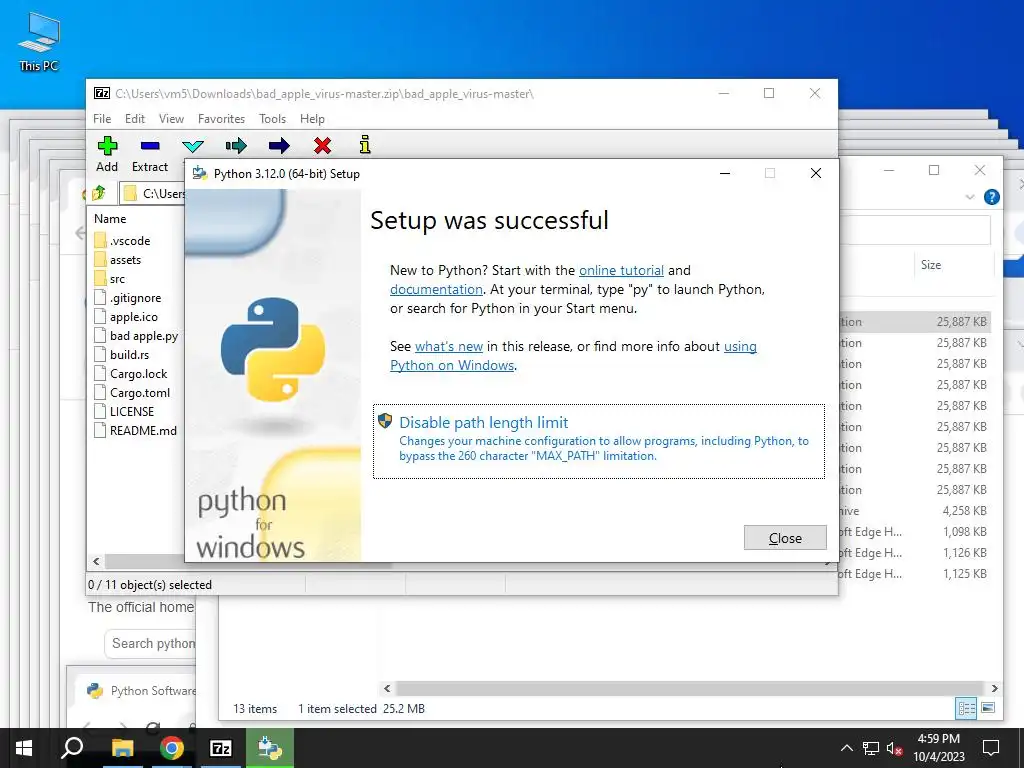The height and width of the screenshot is (768, 1024).
Task: Open the documentation link
Action: tap(436, 289)
